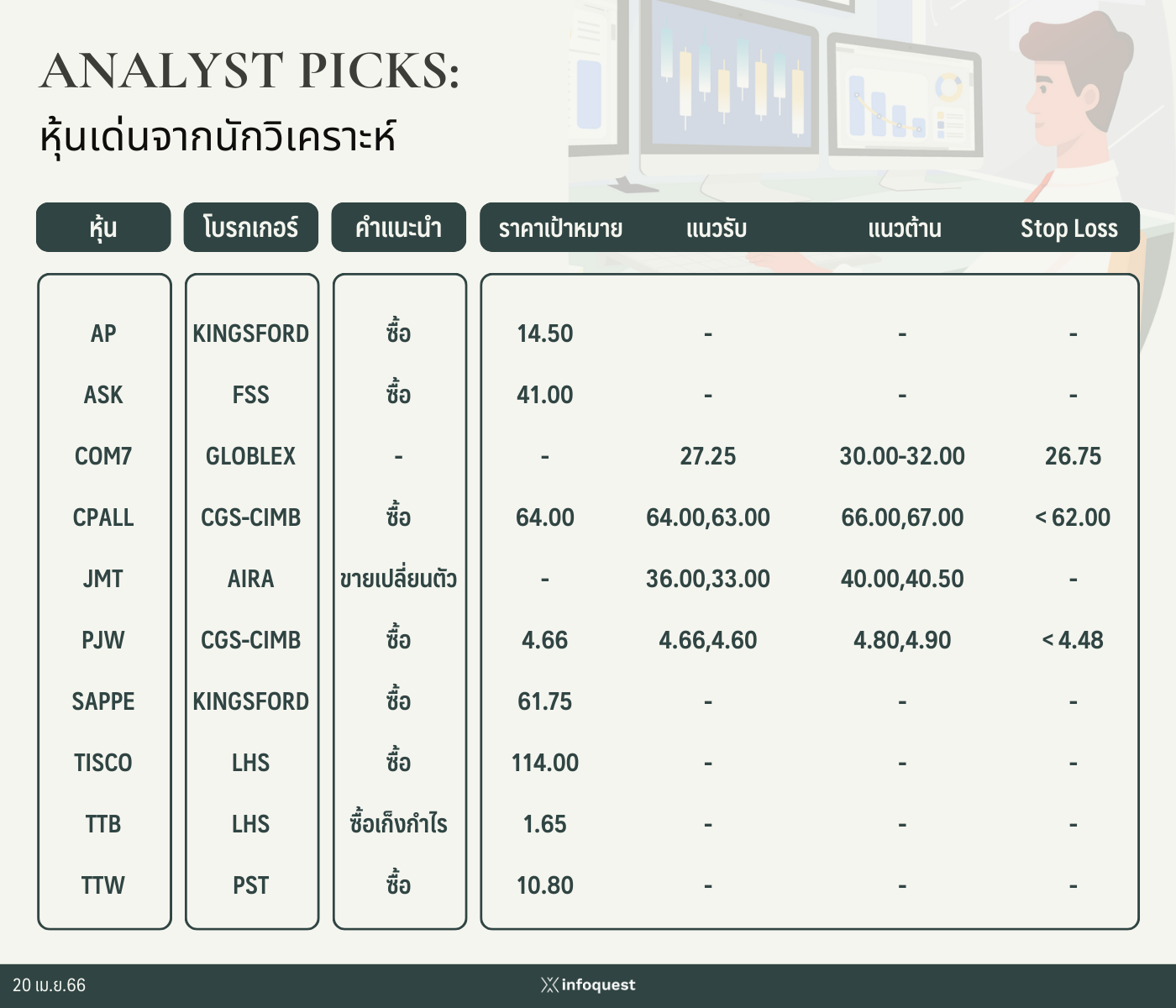1176x1008 pixels.
Task: Click the ANALYST PICKS title
Action: coord(249,71)
